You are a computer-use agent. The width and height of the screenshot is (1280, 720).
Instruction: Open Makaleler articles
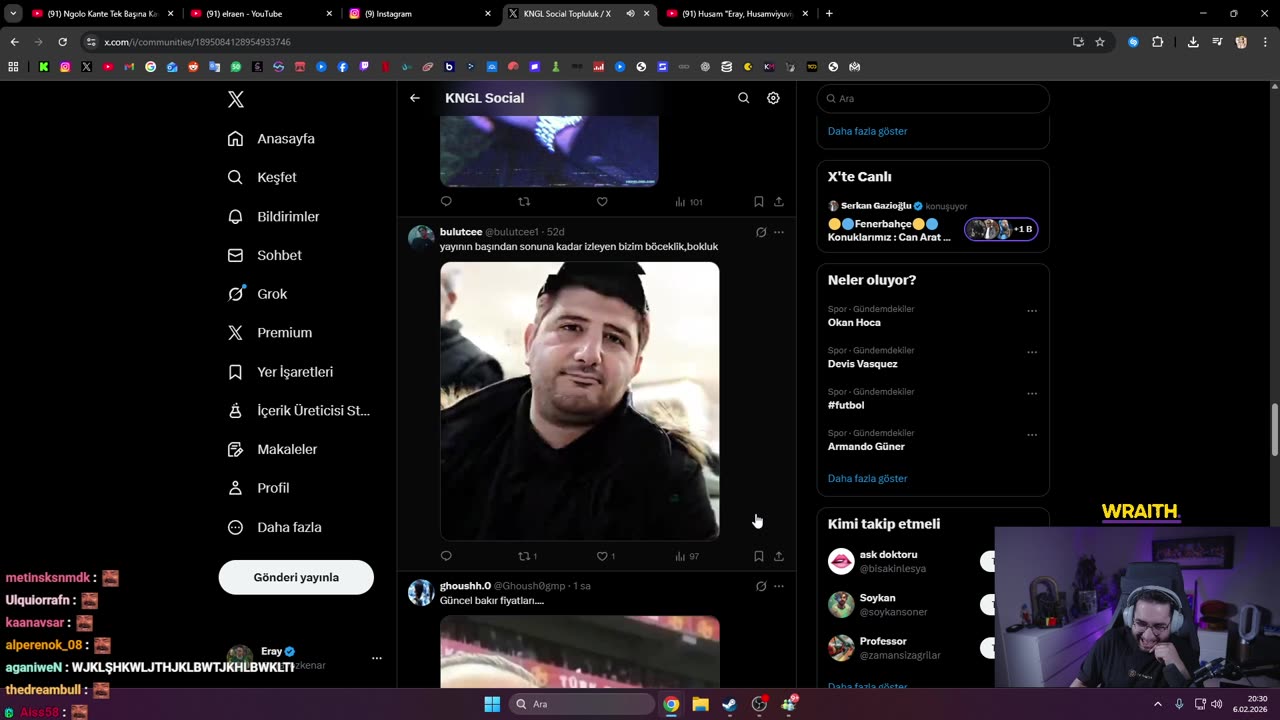click(x=272, y=449)
